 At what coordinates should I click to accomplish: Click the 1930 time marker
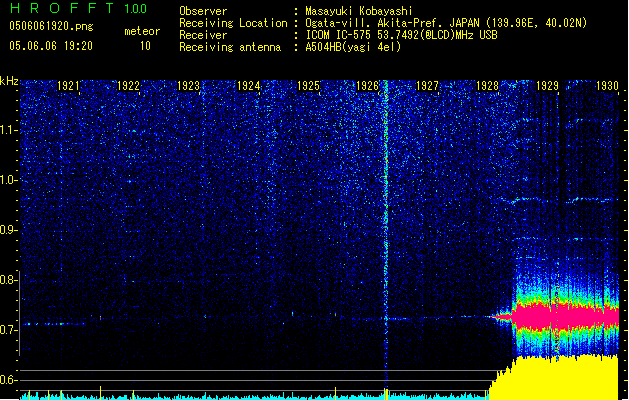click(x=607, y=85)
